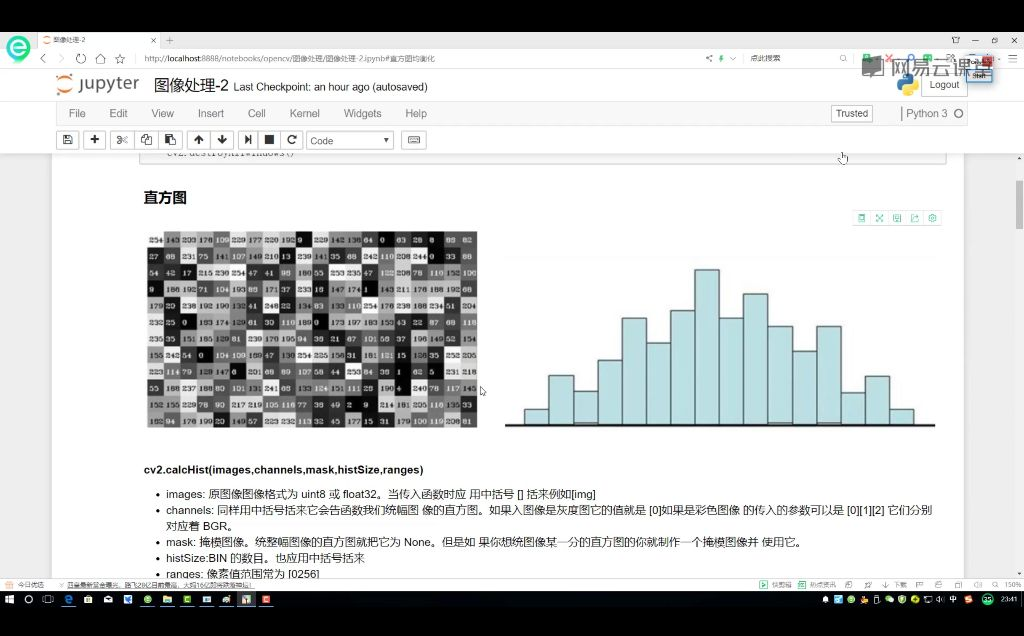This screenshot has width=1024, height=636.
Task: Move selected cell down arrow
Action: point(222,140)
